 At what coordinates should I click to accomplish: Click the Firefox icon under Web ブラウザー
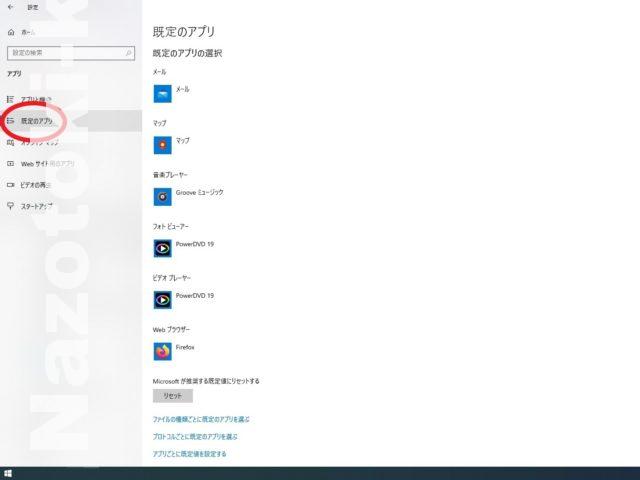[x=163, y=351]
